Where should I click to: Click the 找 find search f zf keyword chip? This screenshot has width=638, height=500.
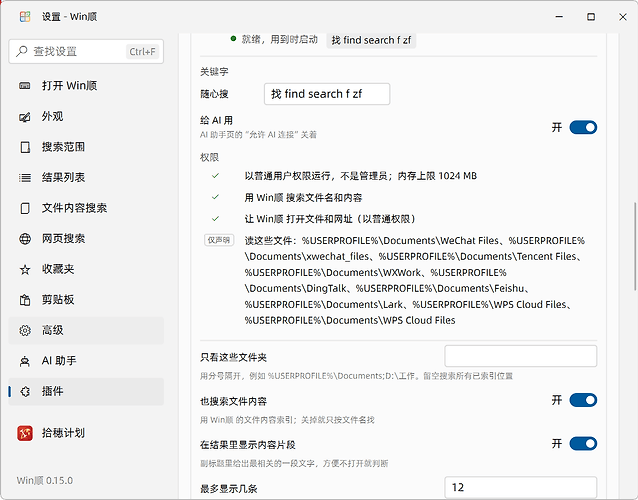coord(371,40)
